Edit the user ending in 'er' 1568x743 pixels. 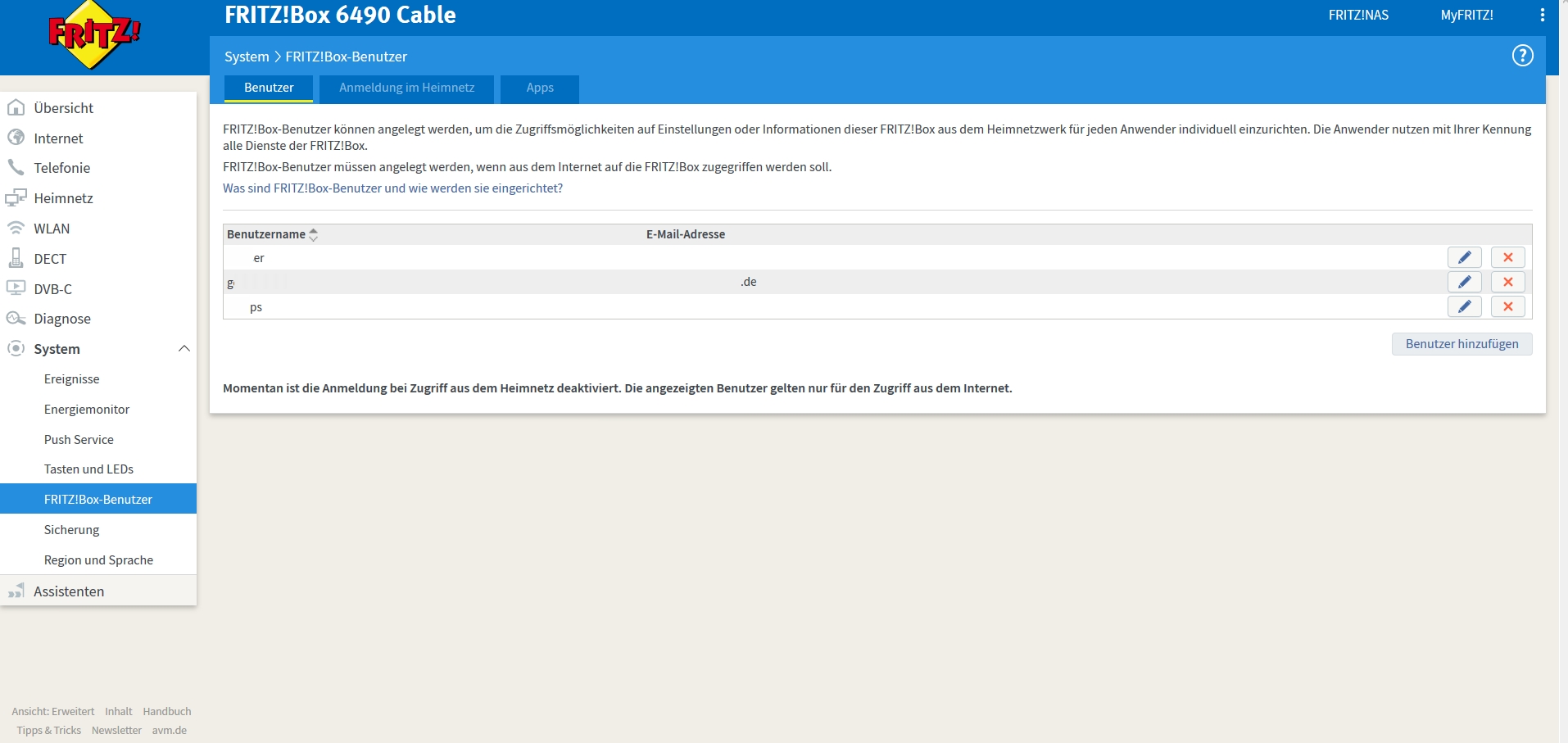(1464, 257)
